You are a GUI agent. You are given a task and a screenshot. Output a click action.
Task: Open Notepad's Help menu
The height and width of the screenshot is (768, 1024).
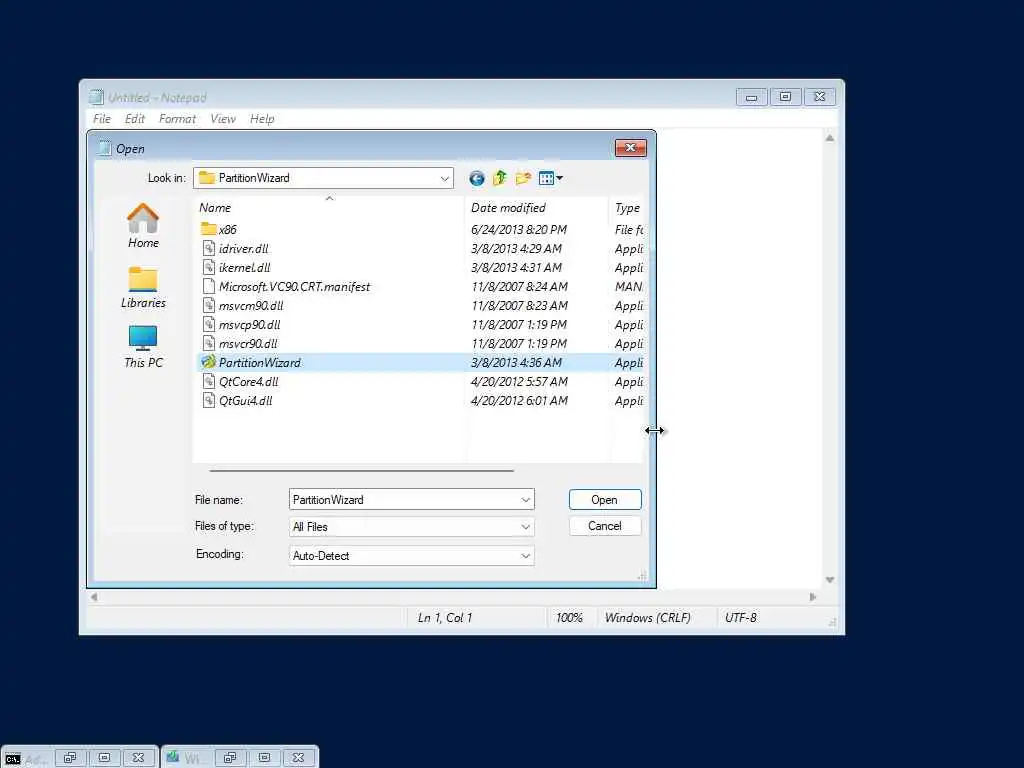click(262, 119)
